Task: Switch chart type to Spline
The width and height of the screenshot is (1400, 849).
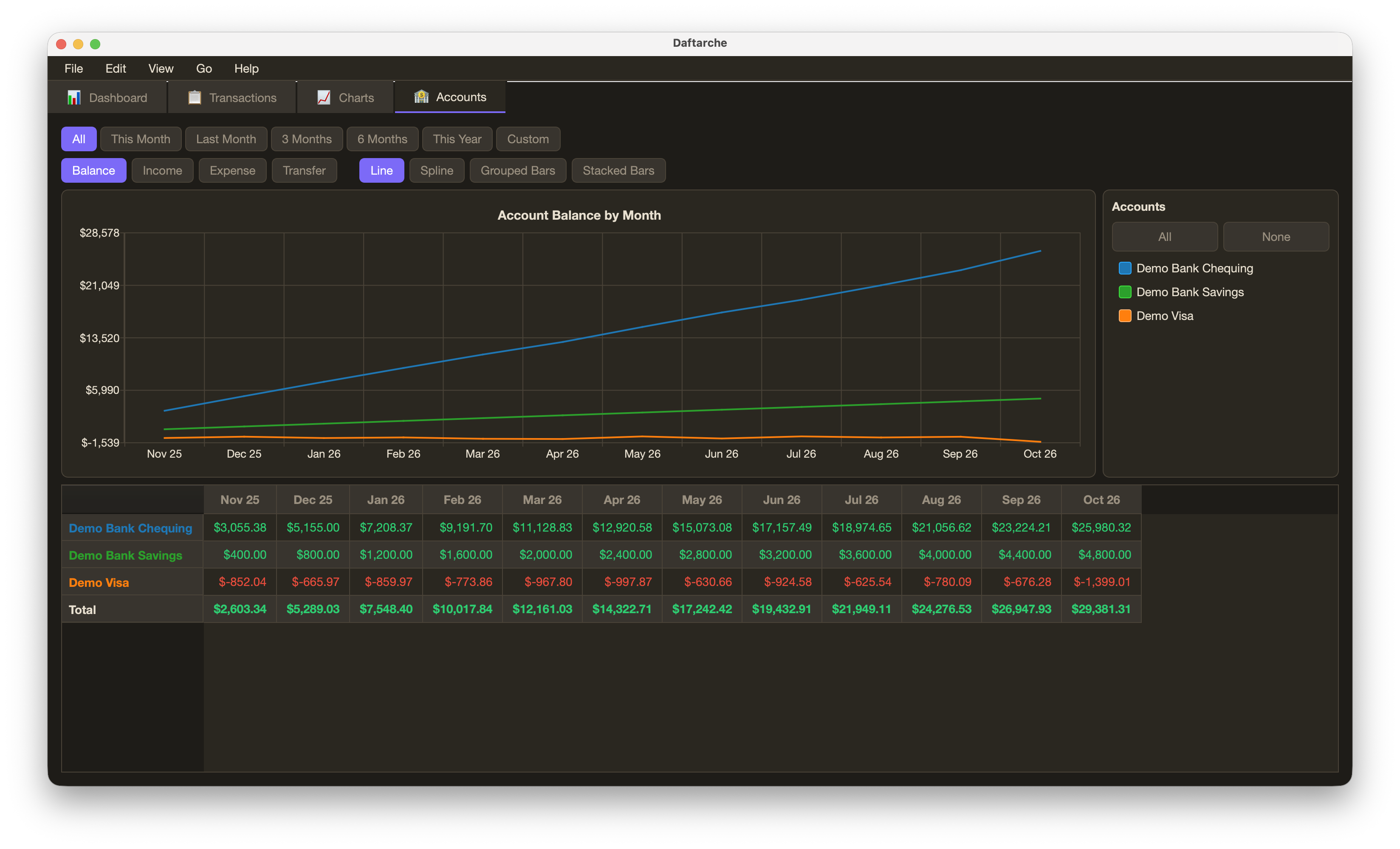Action: tap(437, 170)
